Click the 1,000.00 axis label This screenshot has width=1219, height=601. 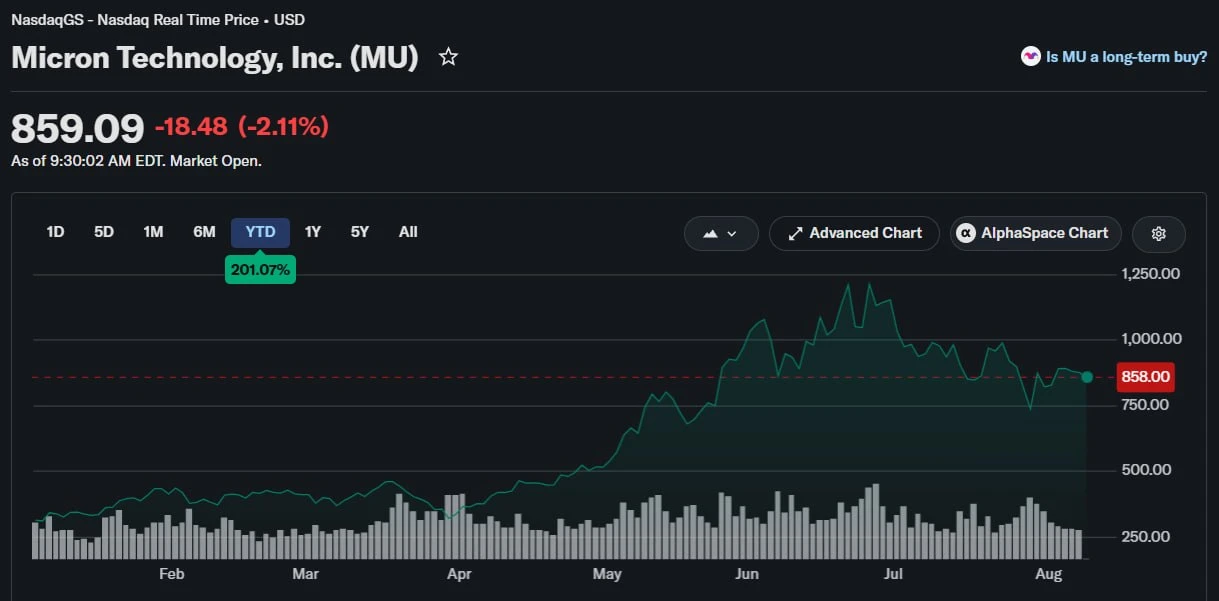point(1151,339)
